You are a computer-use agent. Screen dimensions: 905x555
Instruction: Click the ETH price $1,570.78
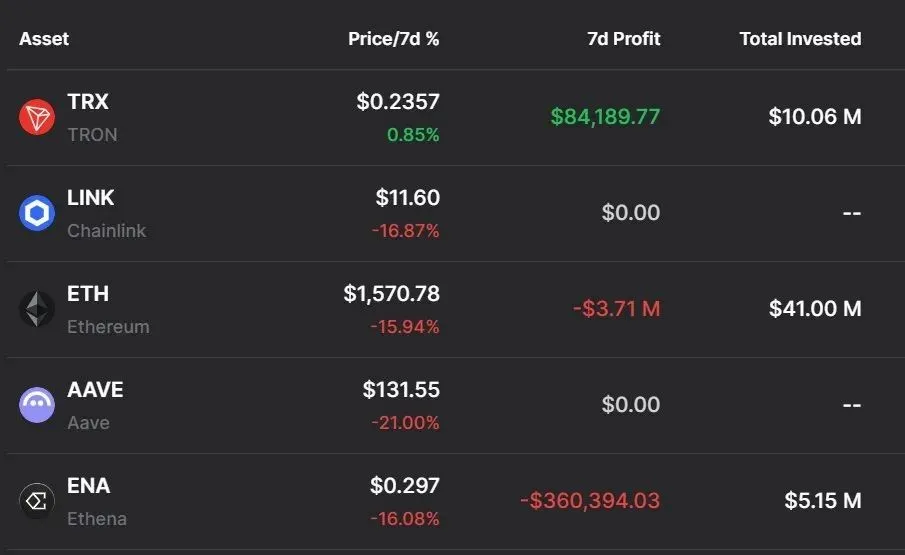(x=391, y=294)
